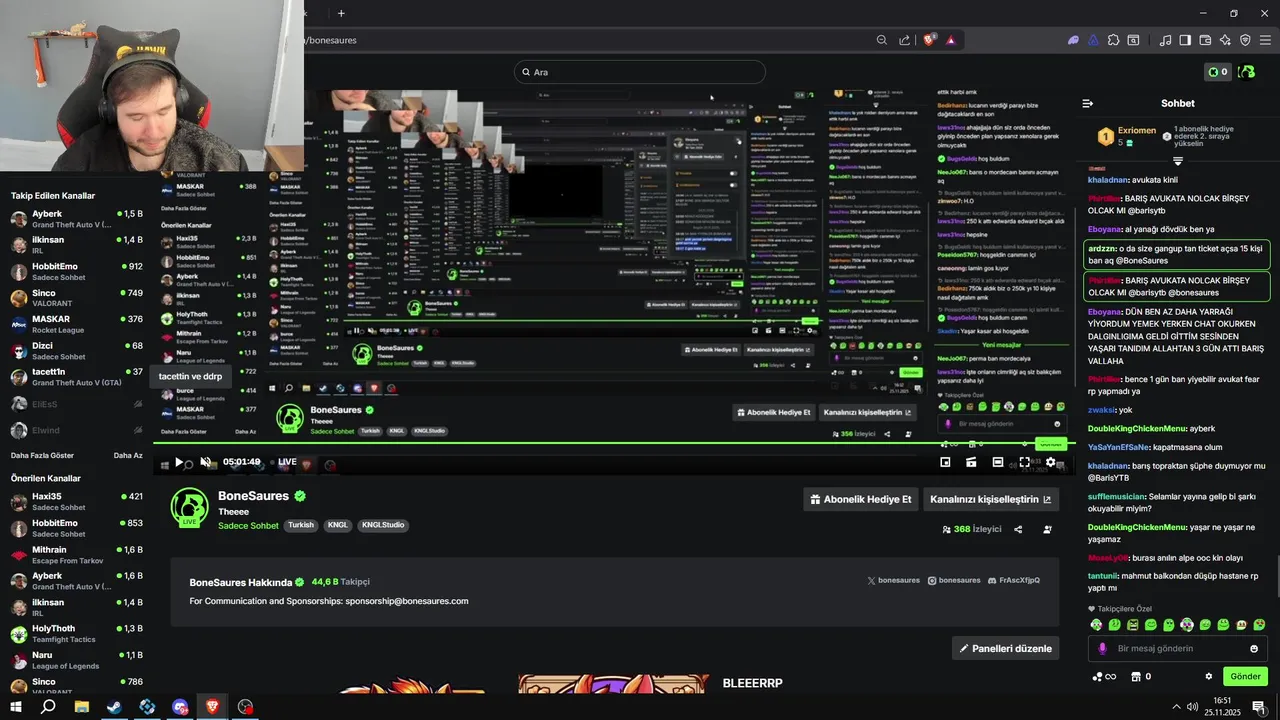Open the user profile avatar menu
Screen dimensions: 1280x720
coord(1247,72)
